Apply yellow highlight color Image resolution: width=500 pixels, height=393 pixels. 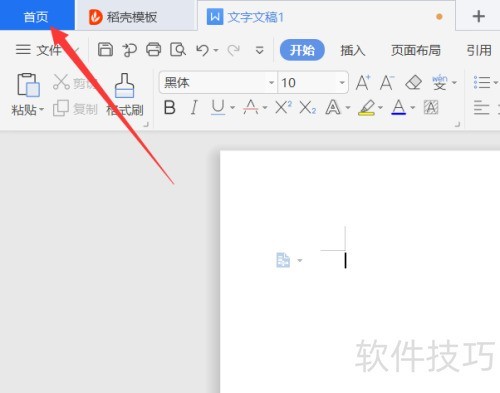366,108
